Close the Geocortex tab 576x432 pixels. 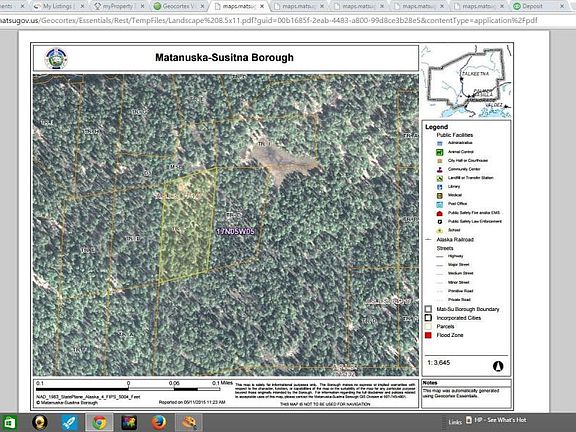coord(202,6)
